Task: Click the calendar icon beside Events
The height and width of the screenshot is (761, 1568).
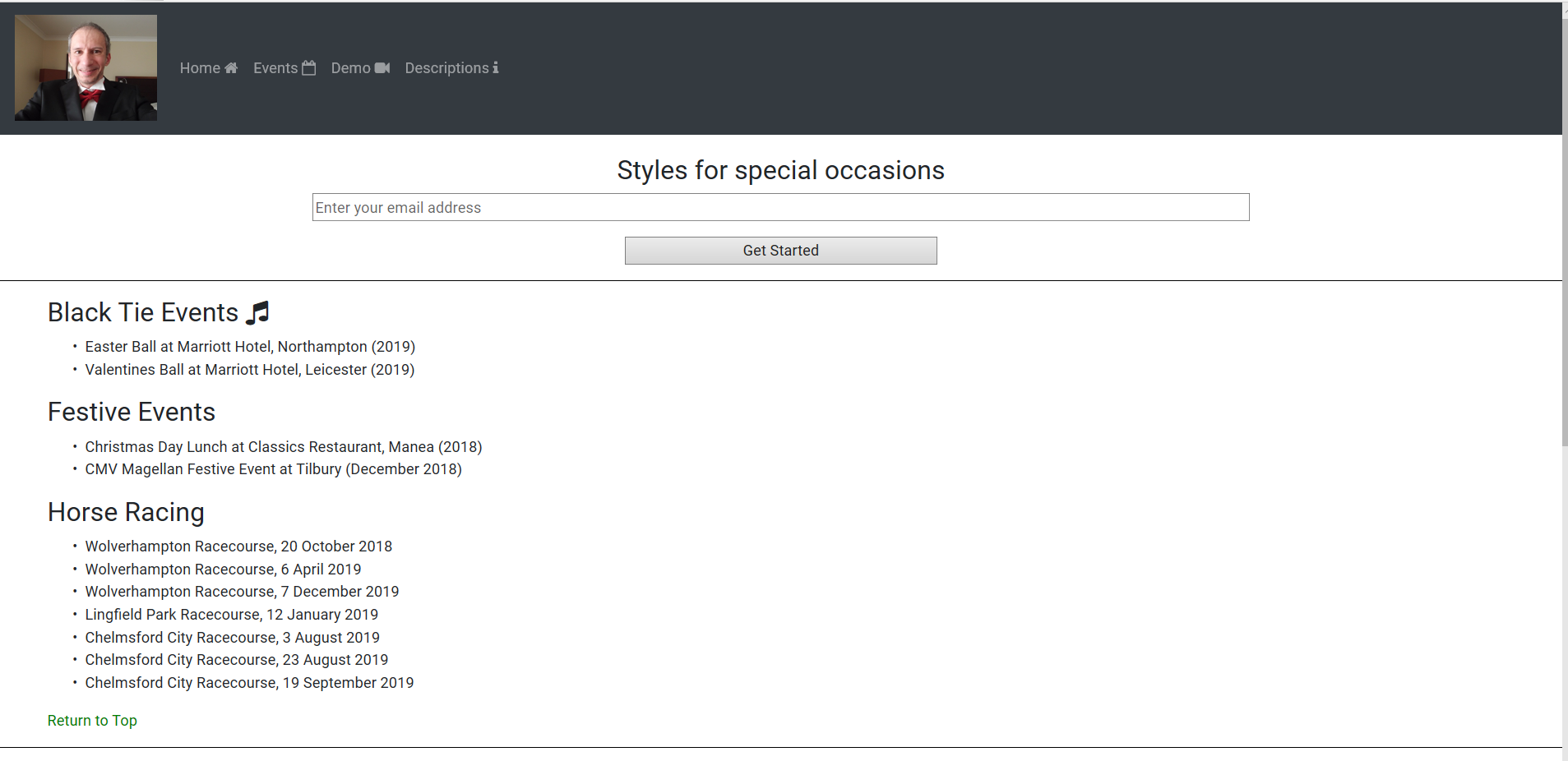Action: [x=309, y=68]
